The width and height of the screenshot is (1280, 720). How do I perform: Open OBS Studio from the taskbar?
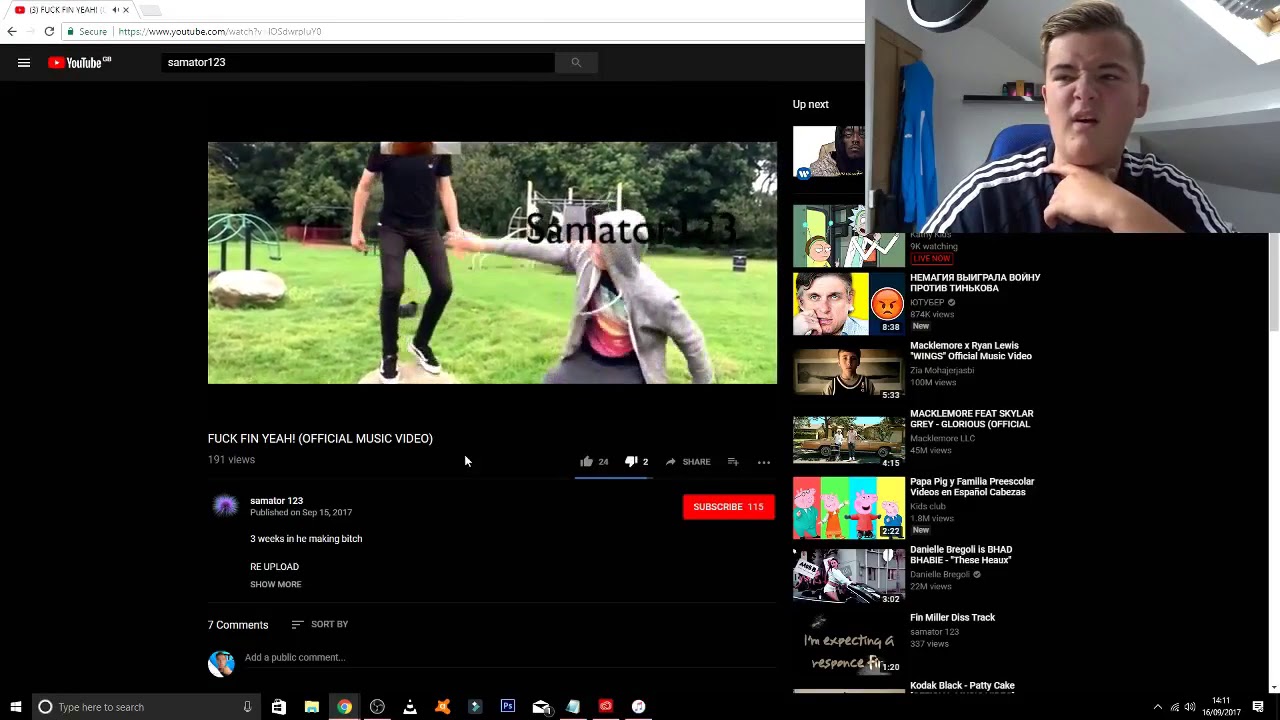coord(377,707)
